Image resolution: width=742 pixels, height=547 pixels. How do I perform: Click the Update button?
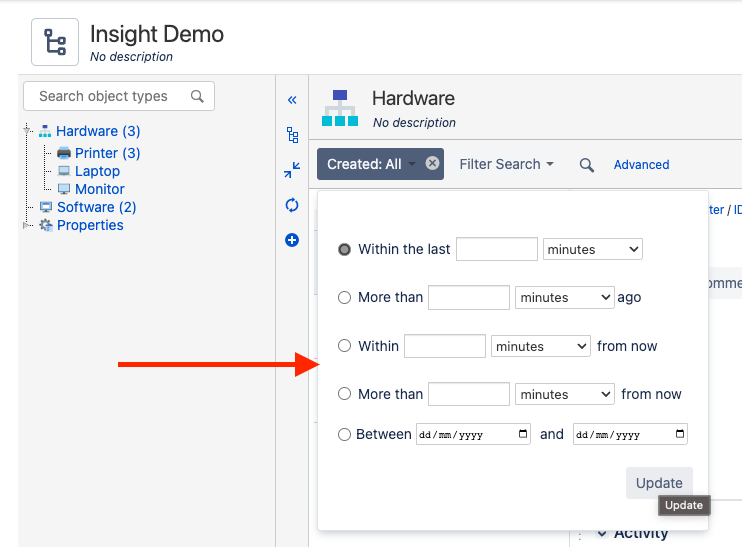pos(659,483)
